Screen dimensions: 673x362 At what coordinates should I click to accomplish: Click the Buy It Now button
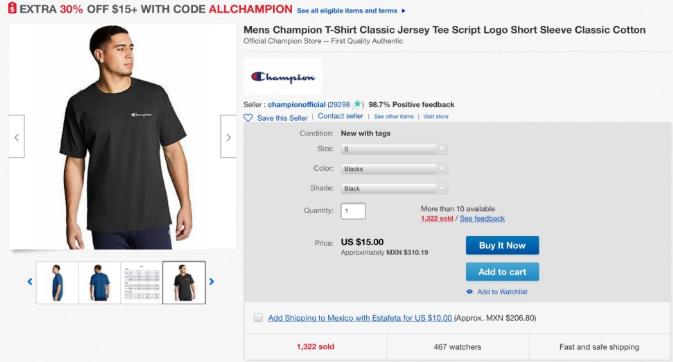tap(502, 245)
